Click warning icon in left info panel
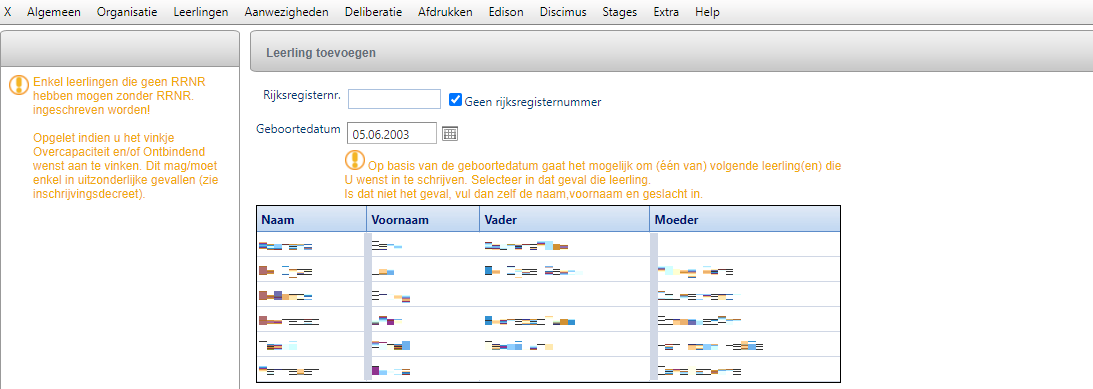The width and height of the screenshot is (1093, 389). tap(19, 85)
